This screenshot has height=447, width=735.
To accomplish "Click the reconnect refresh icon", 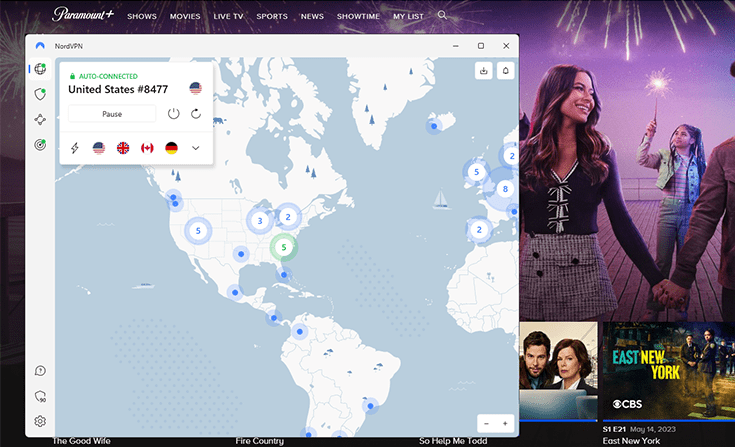I will coord(196,113).
